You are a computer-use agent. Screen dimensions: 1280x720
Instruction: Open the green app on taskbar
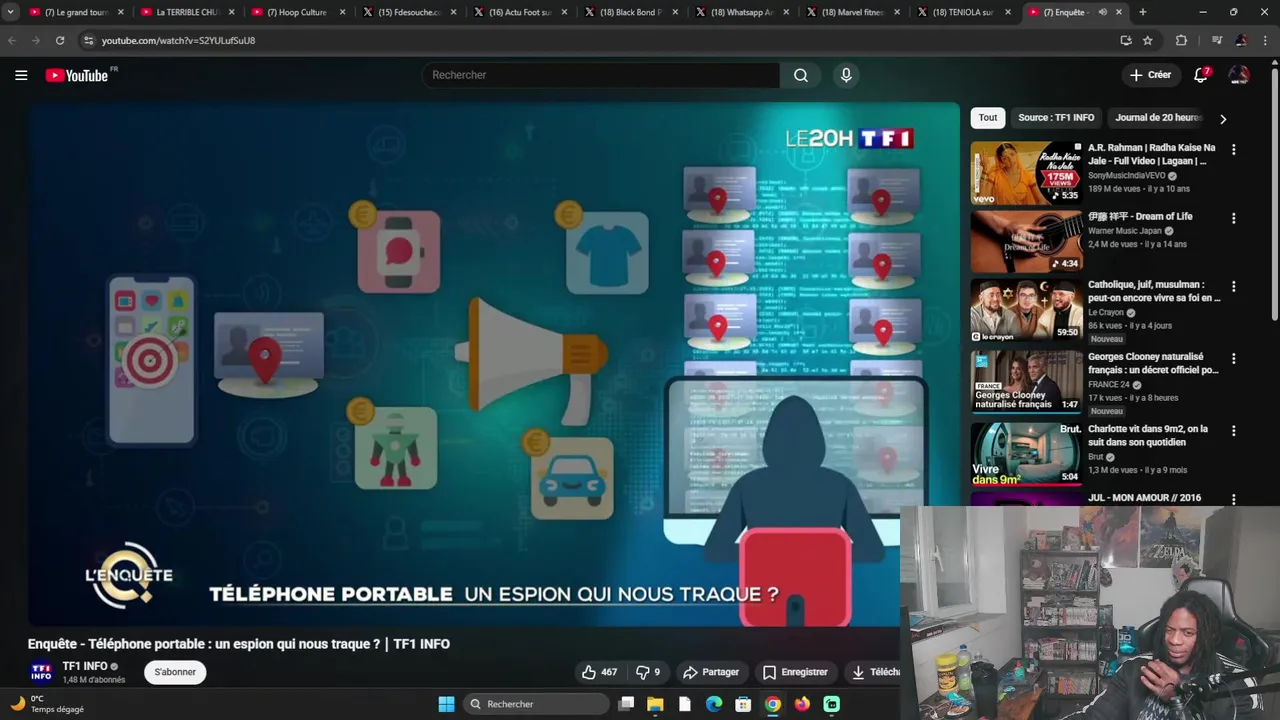click(832, 704)
